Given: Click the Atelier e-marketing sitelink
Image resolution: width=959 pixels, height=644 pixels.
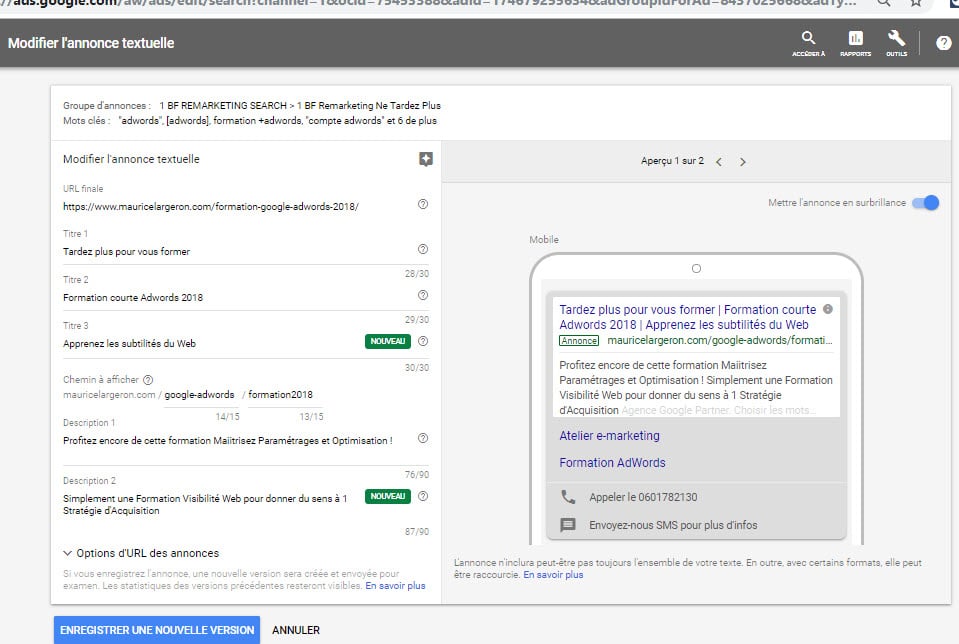Looking at the screenshot, I should coord(609,435).
